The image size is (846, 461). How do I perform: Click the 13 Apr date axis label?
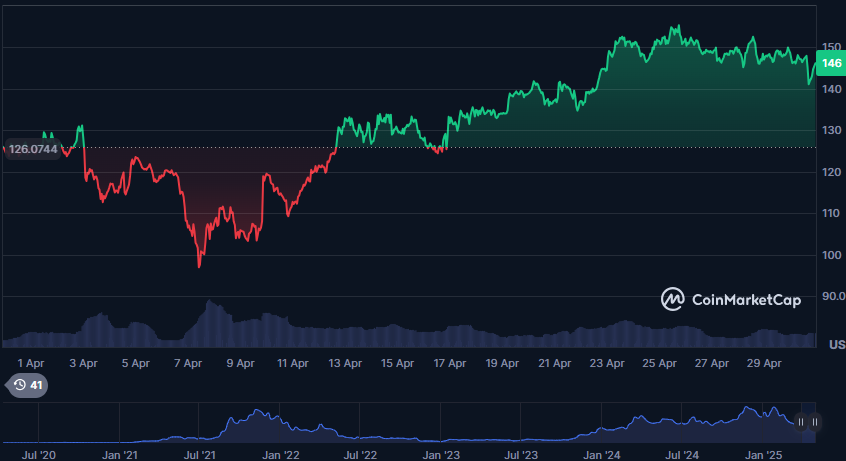345,364
